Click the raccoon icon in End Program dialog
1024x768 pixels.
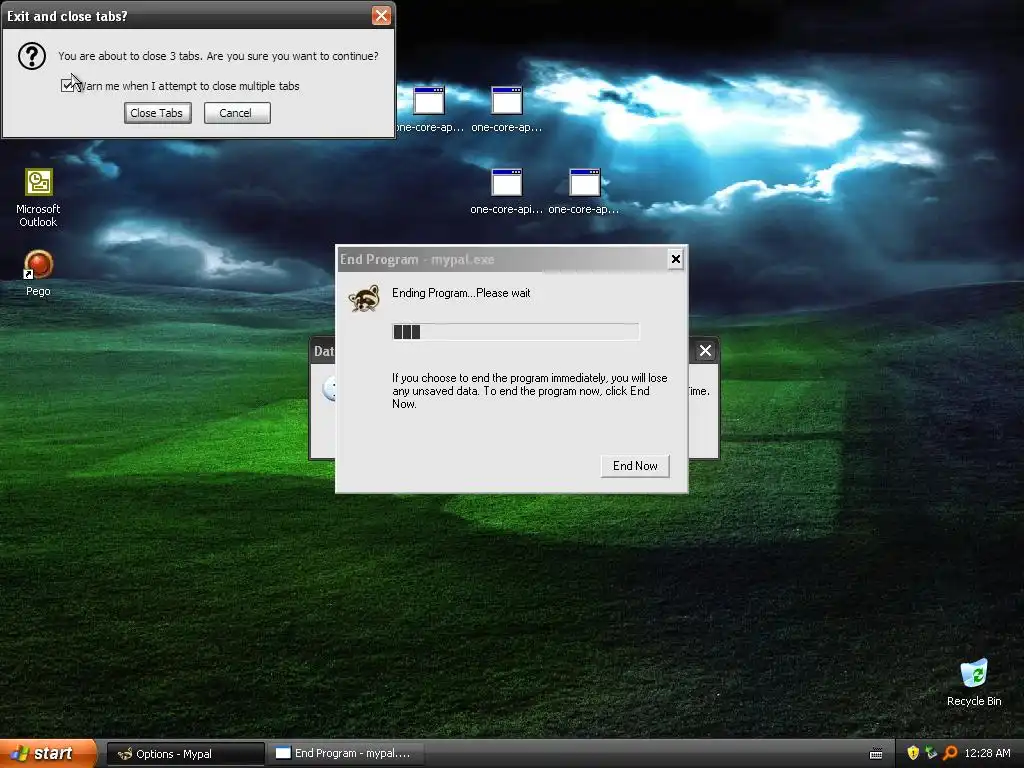364,298
